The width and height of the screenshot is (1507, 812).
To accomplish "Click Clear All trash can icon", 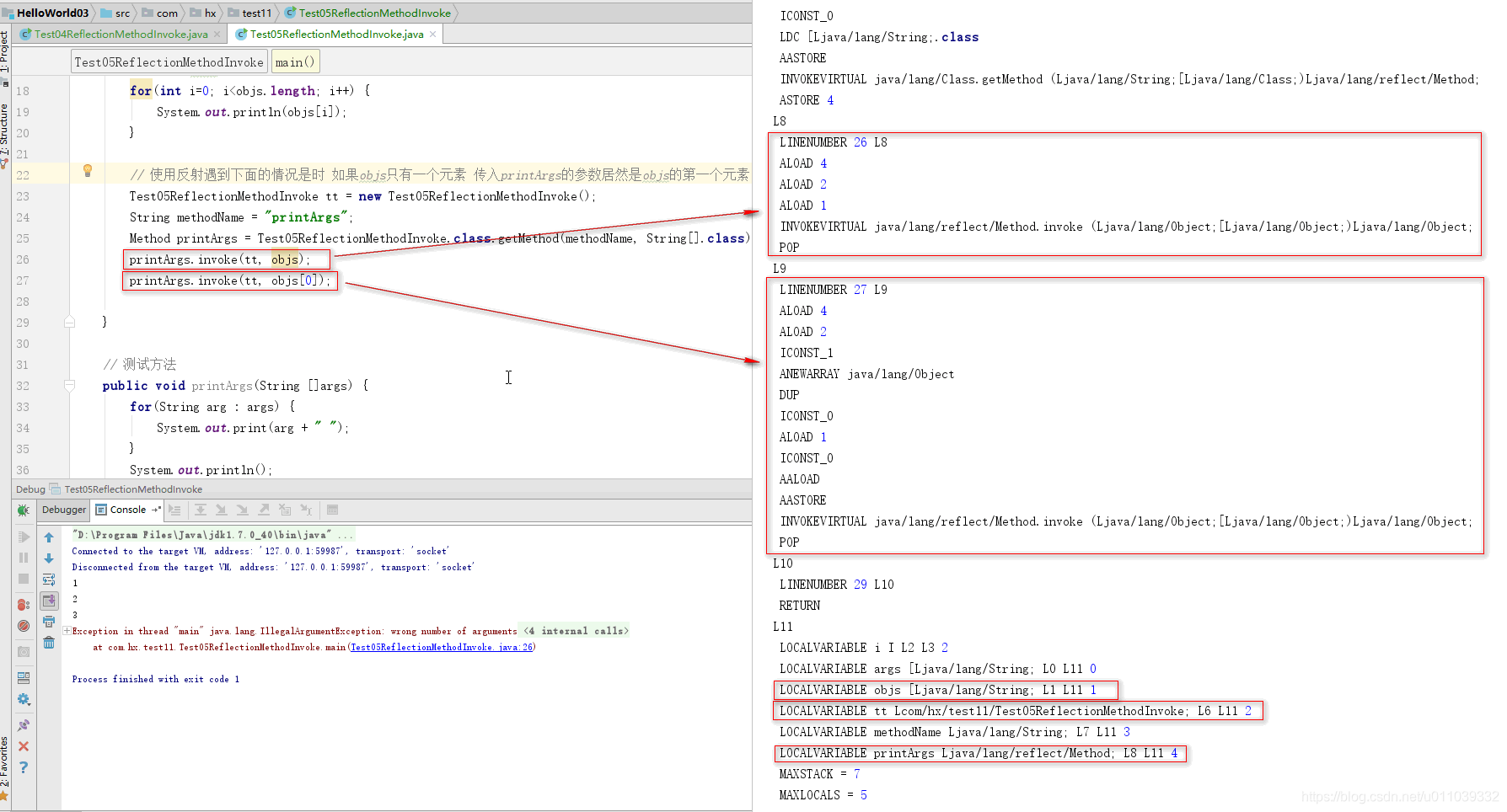I will (49, 643).
